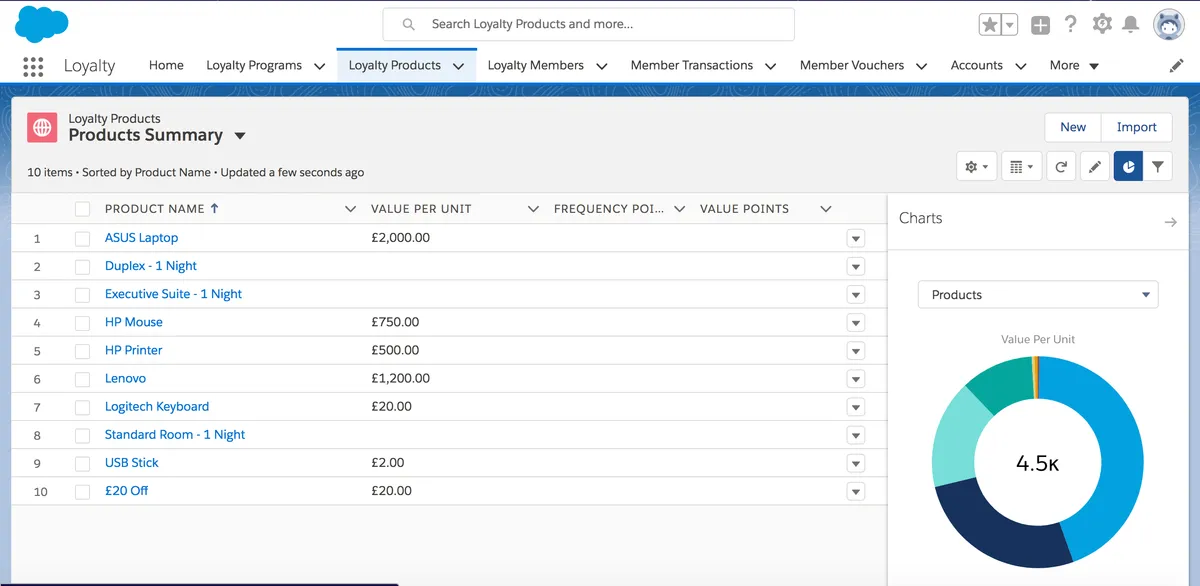The height and width of the screenshot is (586, 1200).
Task: Open the Help question mark icon
Action: 1071,24
